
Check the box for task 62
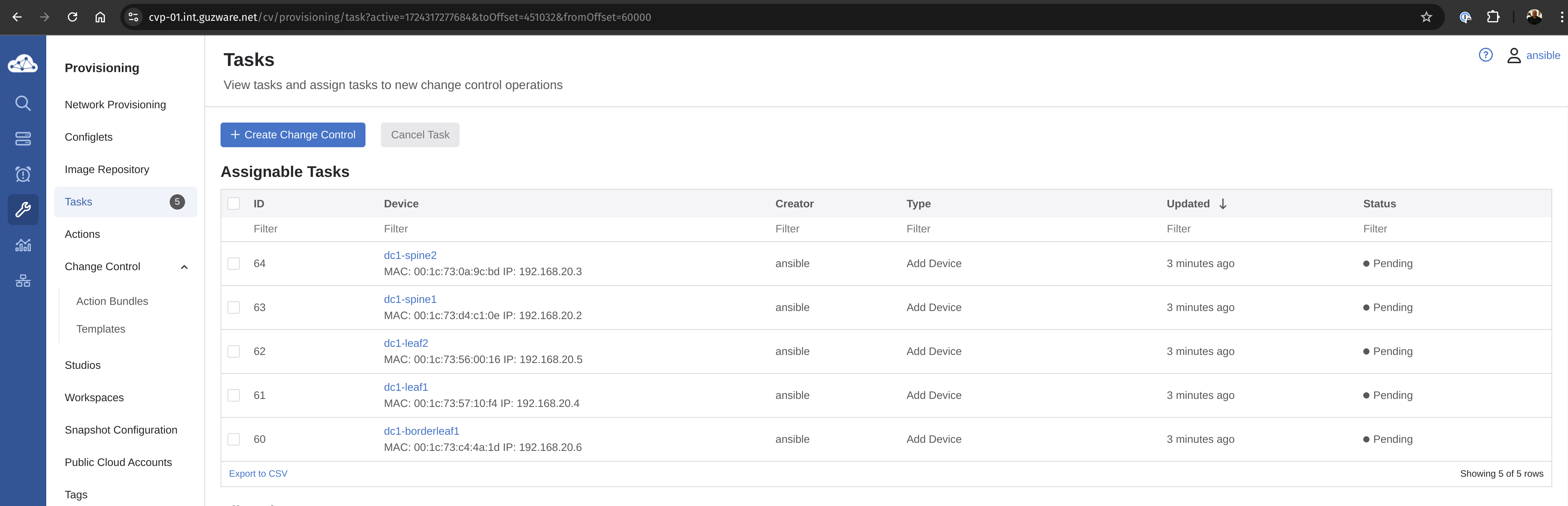[x=234, y=351]
